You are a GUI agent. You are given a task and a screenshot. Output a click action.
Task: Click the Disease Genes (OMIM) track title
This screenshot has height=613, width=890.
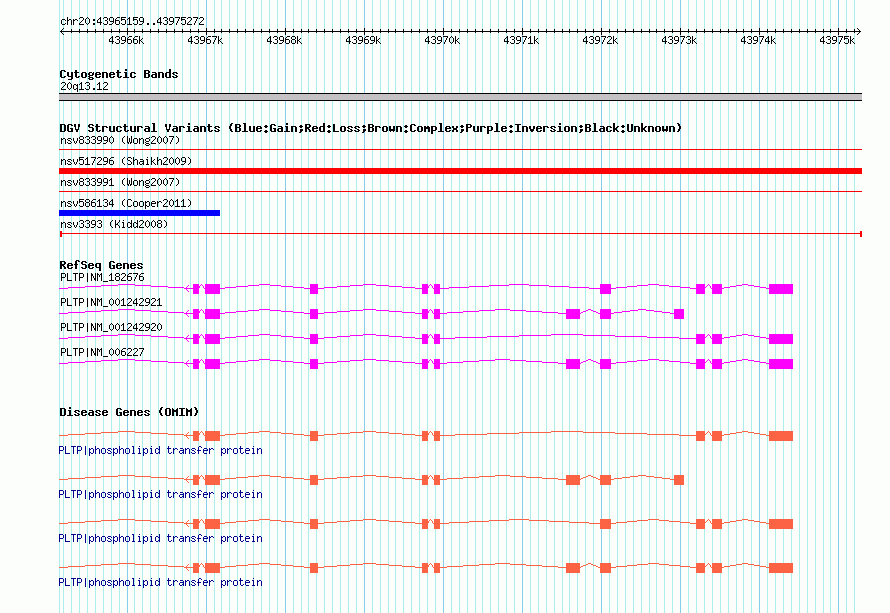[129, 412]
